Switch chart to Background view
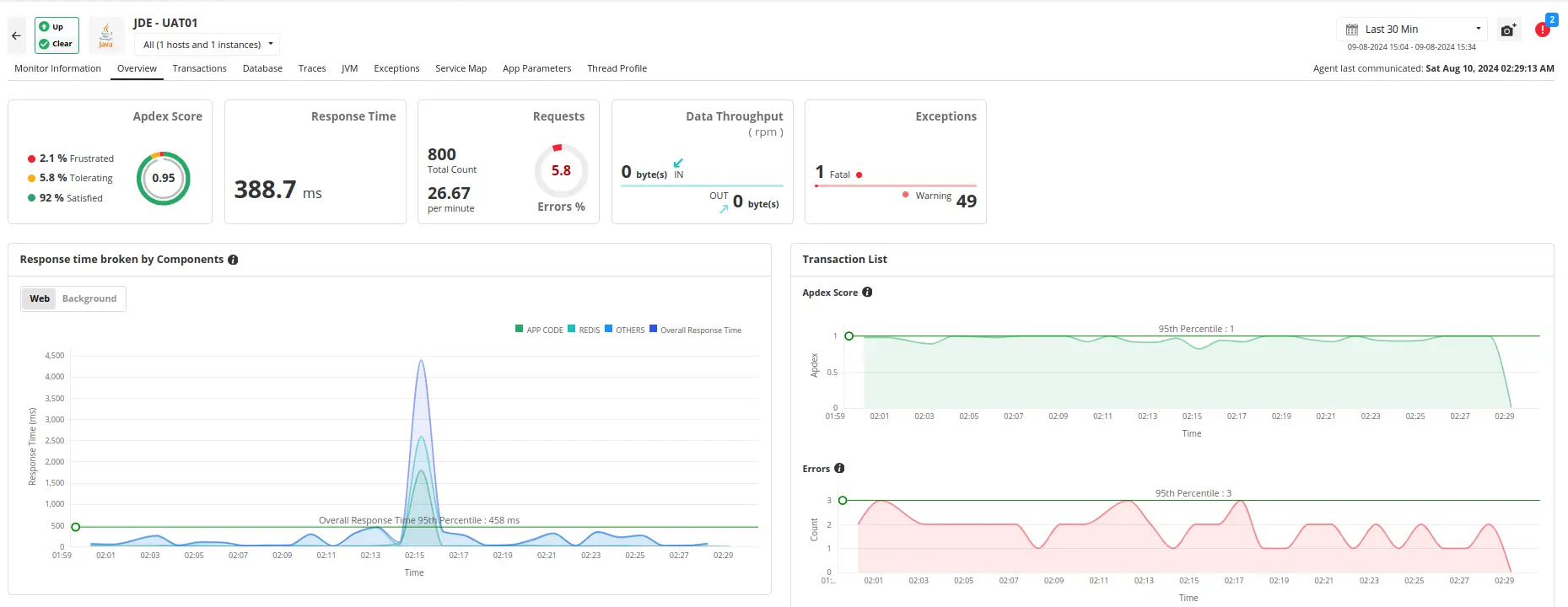Screen dimensions: 1568x607 click(x=89, y=298)
